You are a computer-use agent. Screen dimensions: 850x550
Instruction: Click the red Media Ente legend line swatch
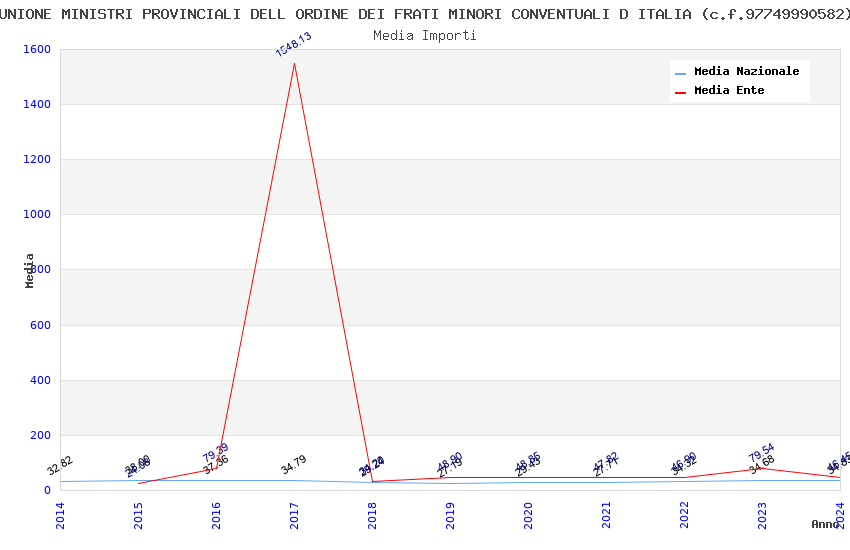tap(680, 93)
